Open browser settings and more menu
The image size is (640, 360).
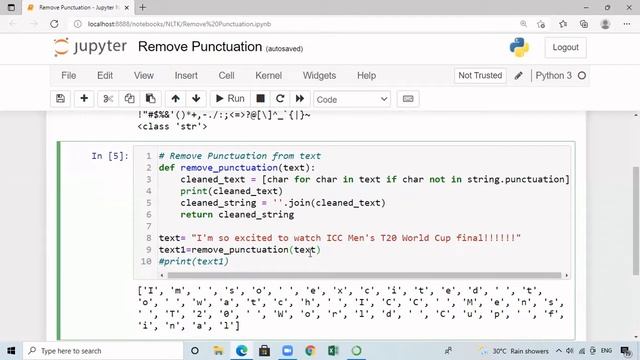[627, 24]
